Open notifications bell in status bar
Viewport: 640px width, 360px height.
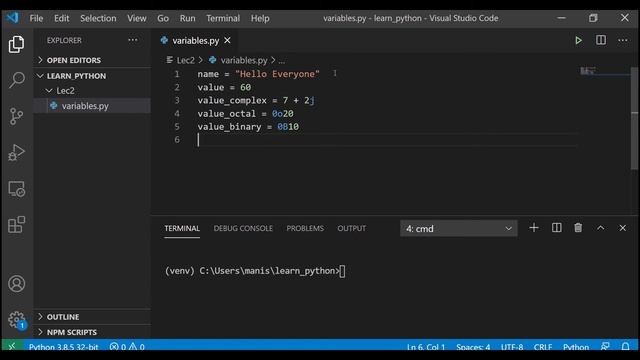point(625,347)
